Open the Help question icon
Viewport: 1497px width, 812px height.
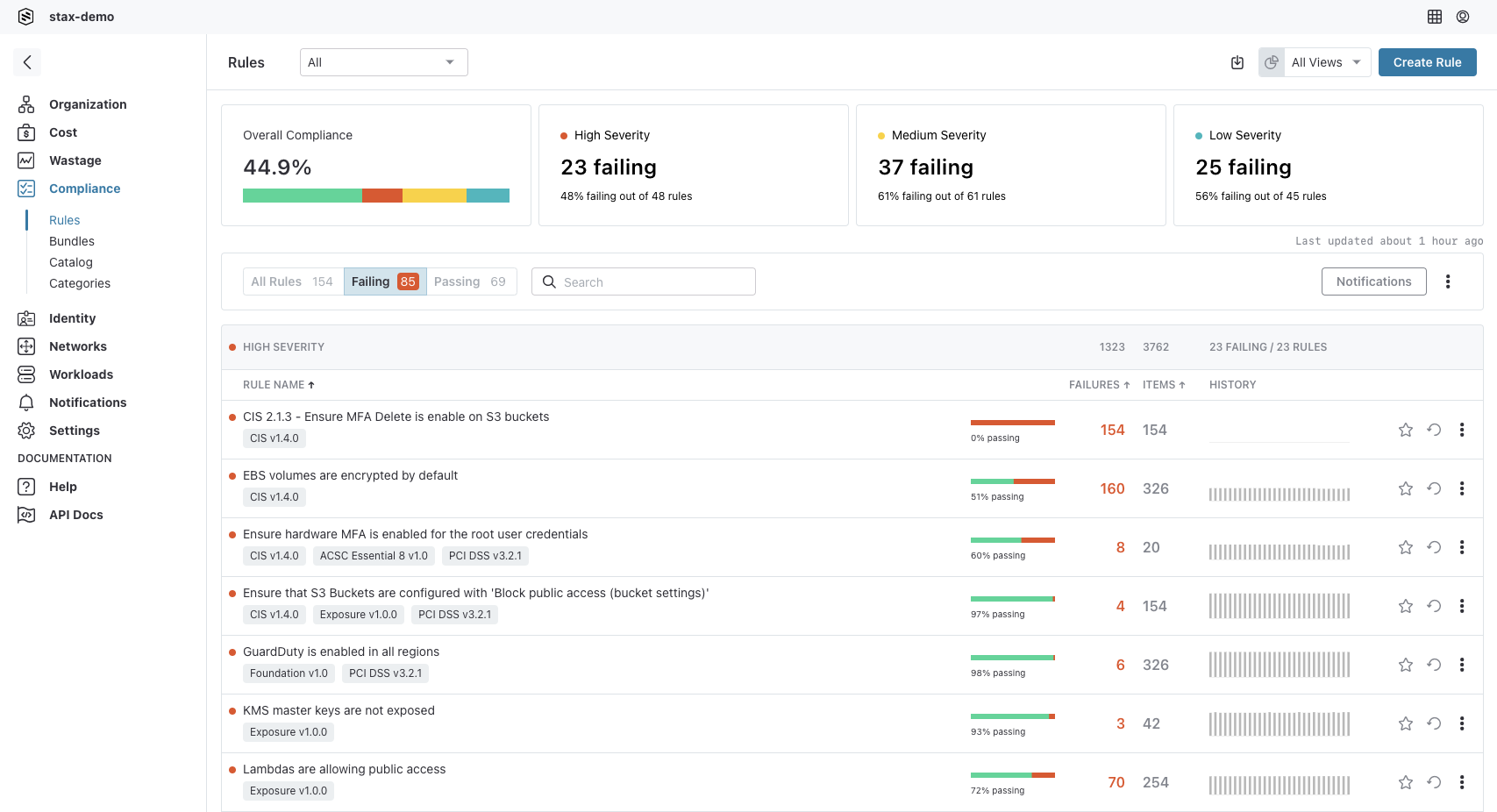(26, 487)
